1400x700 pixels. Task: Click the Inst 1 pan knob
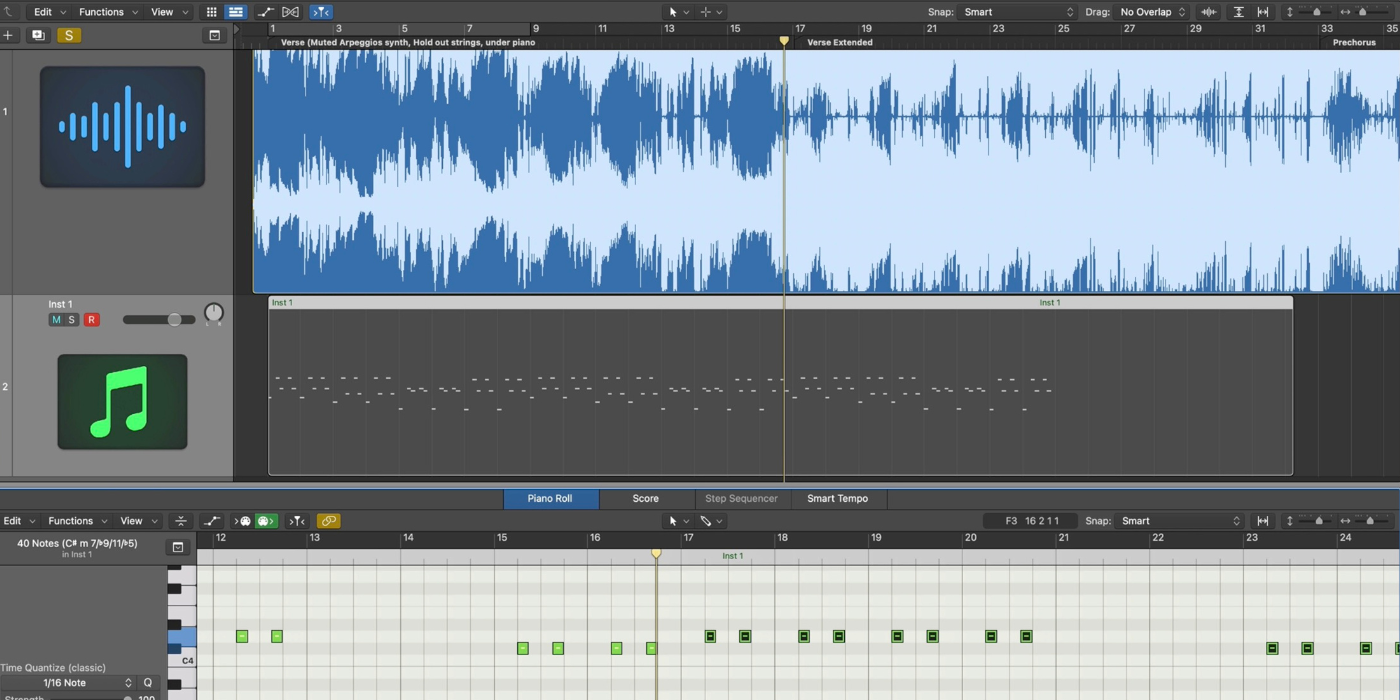(214, 314)
